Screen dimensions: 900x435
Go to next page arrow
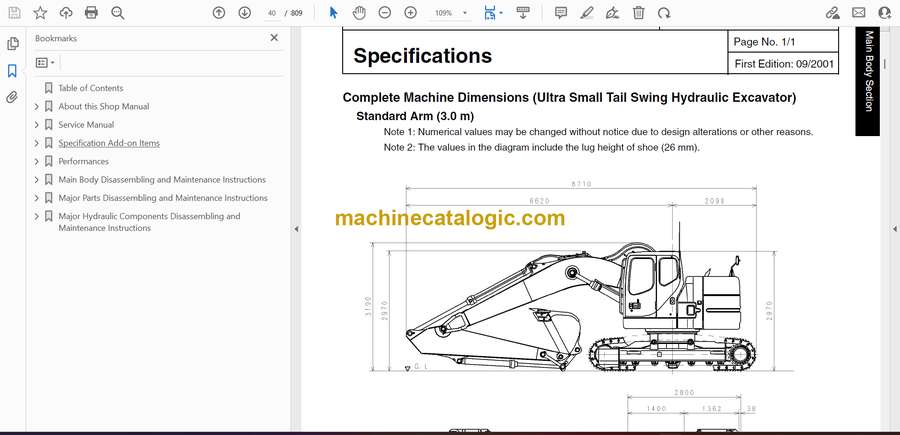(x=245, y=13)
